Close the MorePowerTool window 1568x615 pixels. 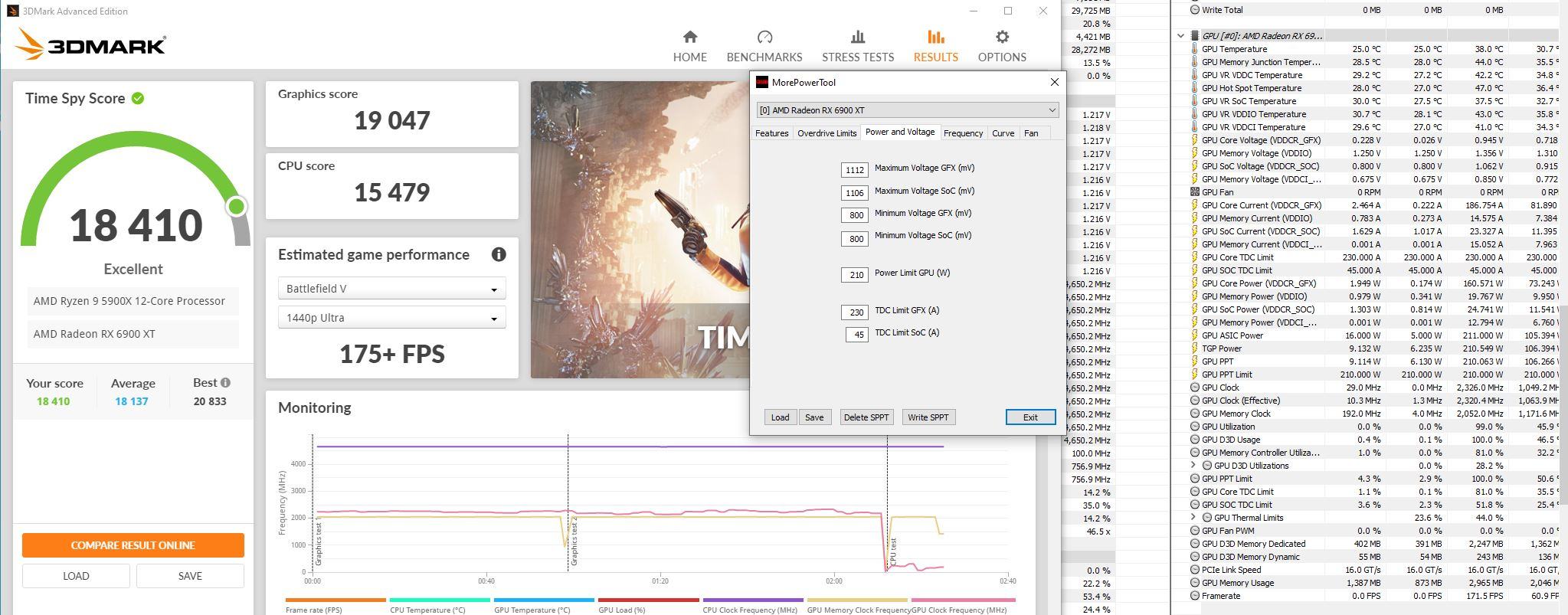click(x=1054, y=82)
